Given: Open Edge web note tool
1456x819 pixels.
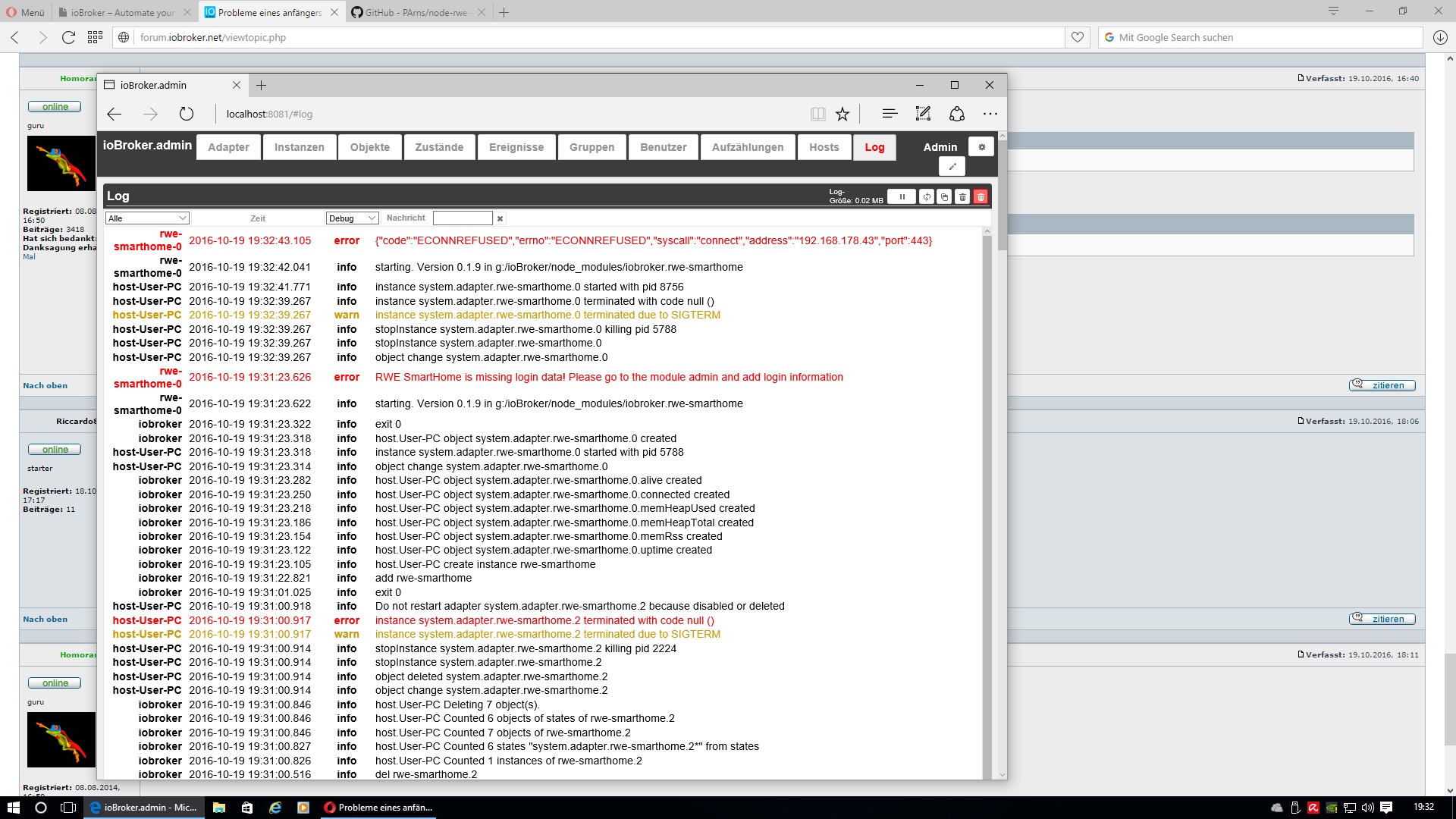Looking at the screenshot, I should [923, 114].
